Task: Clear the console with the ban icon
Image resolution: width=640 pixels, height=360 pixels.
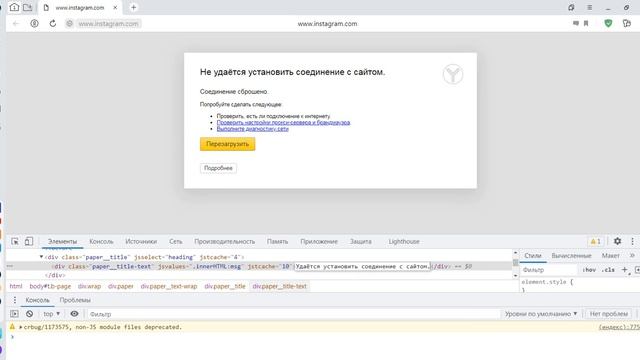Action: pos(29,314)
